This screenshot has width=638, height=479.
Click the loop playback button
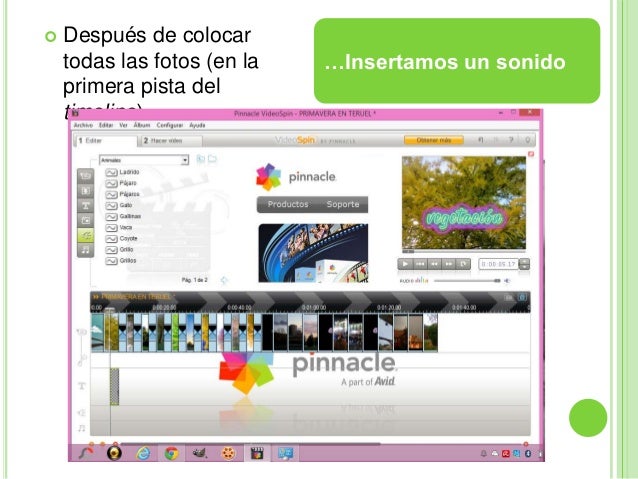coord(463,264)
